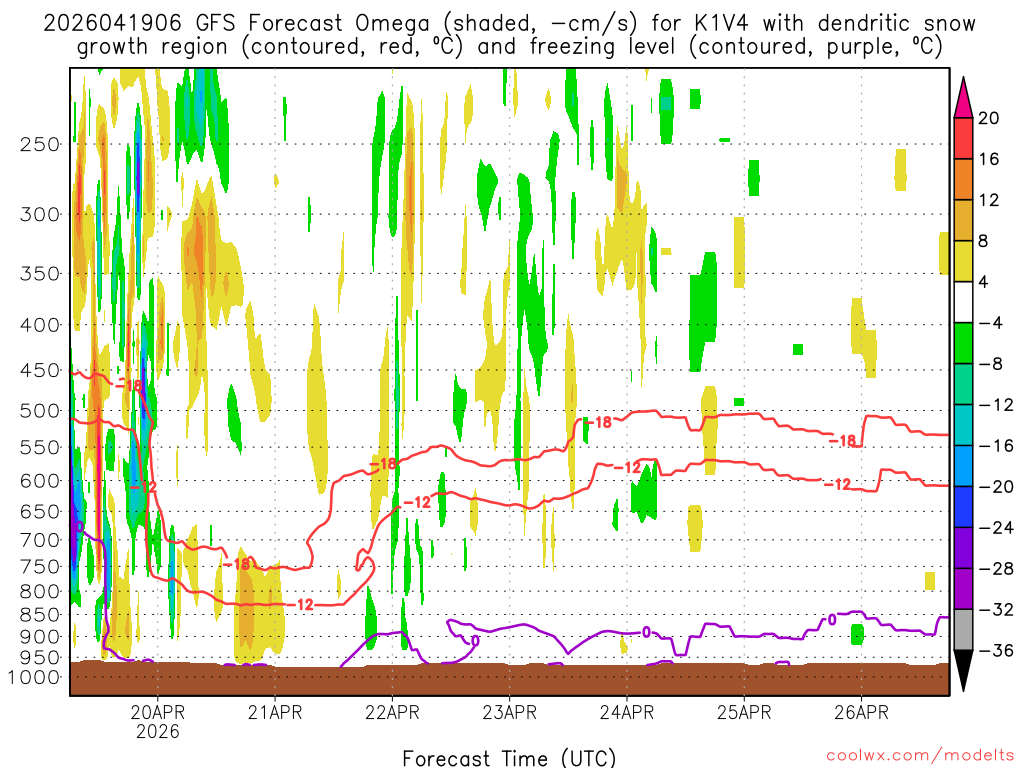Viewport: 1024px width, 768px height.
Task: Click the 600 pressure level label
Action: pyautogui.click(x=40, y=481)
